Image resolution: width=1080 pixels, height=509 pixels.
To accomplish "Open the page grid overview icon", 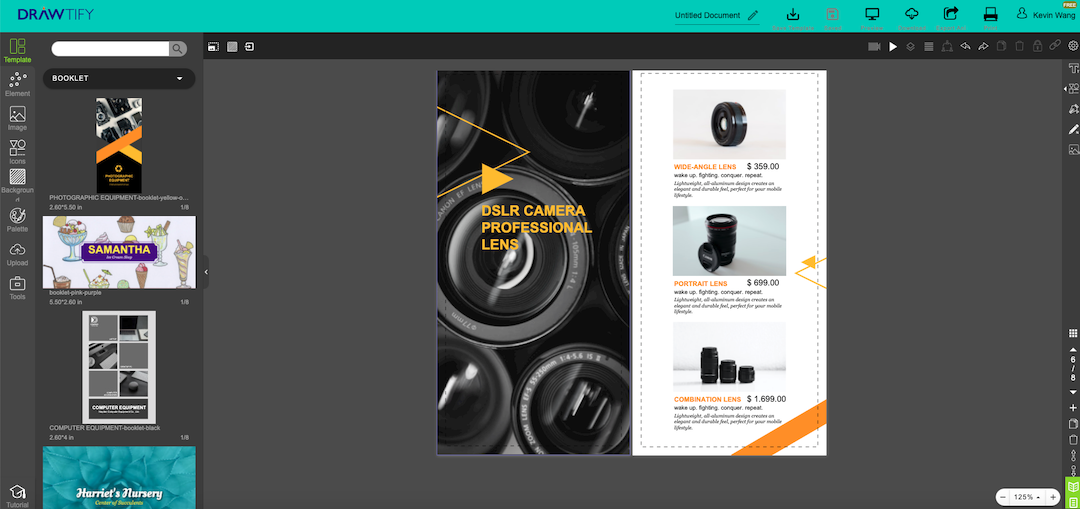I will (1072, 333).
